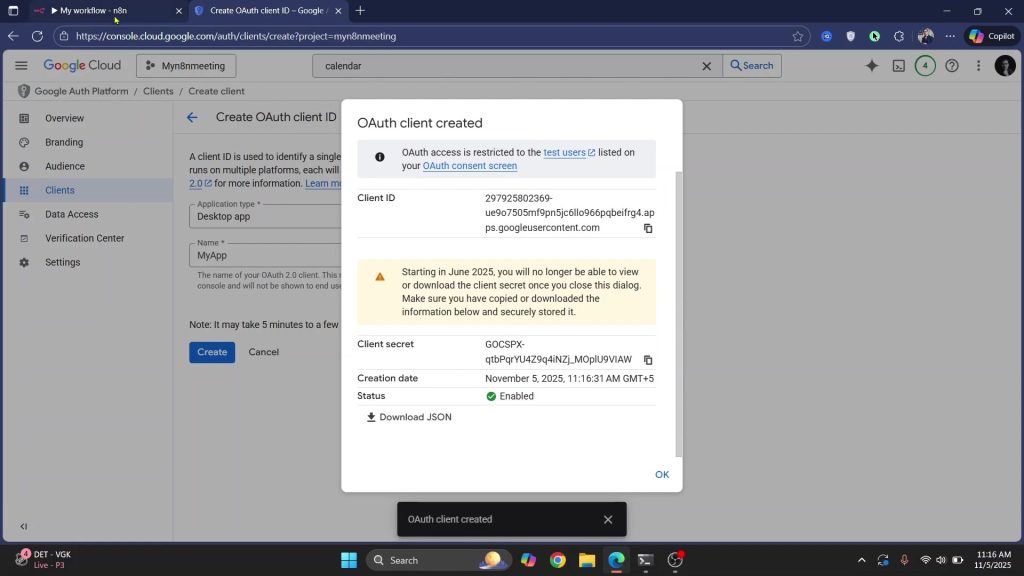1024x576 pixels.
Task: Clear the calendar search text
Action: [706, 66]
